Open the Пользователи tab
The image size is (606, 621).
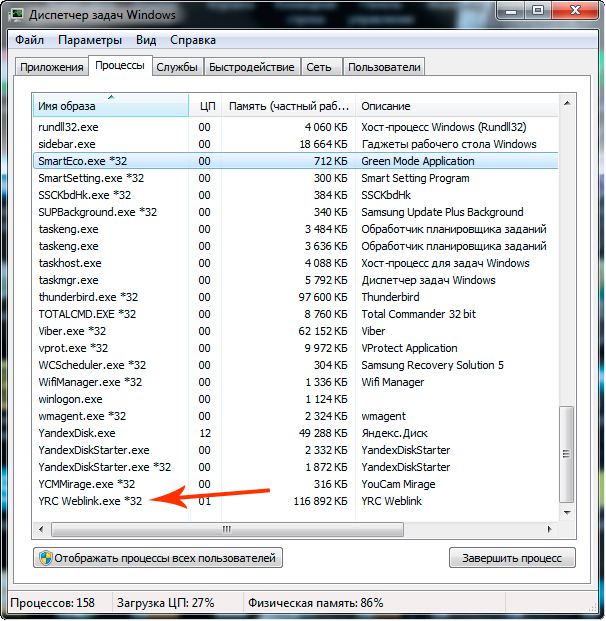[384, 67]
